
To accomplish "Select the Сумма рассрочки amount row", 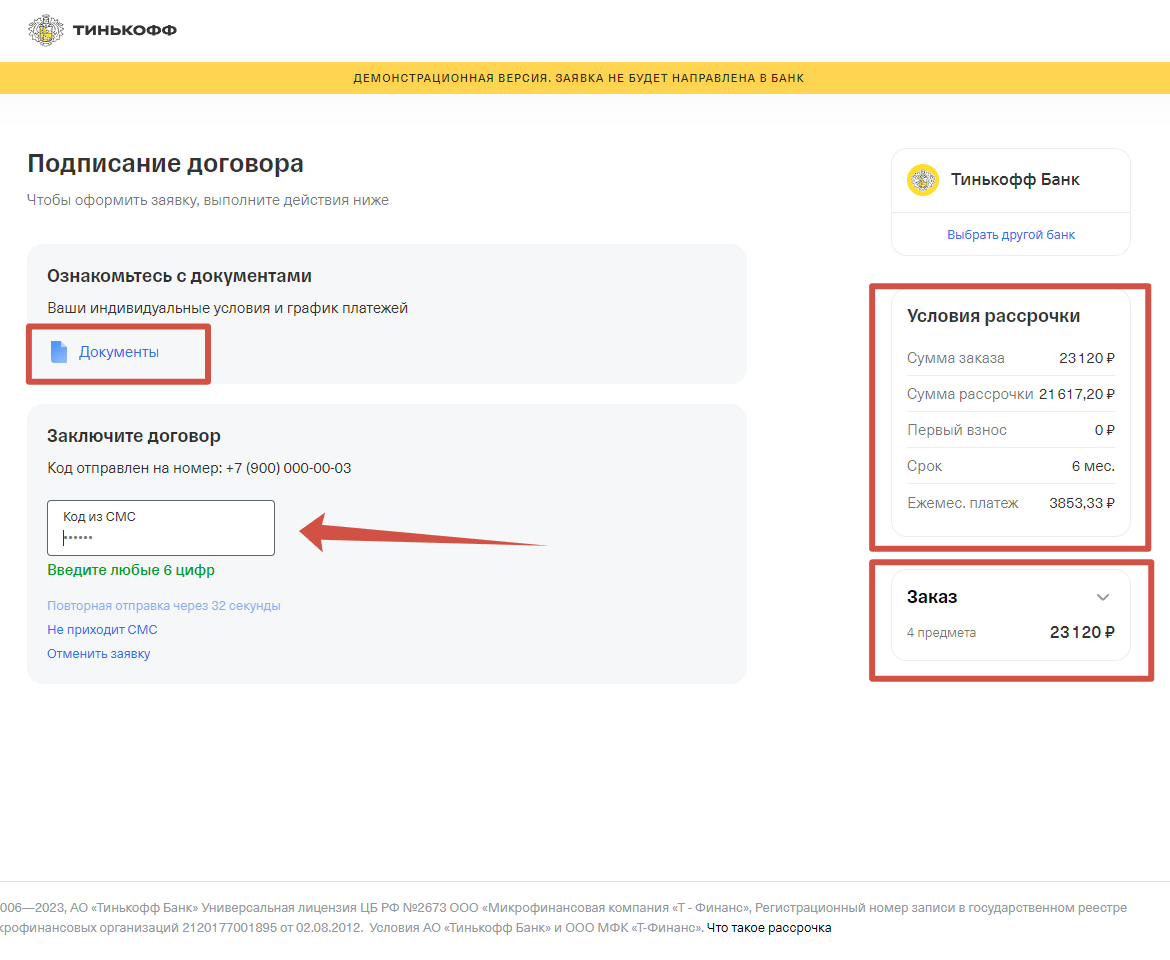I will coord(1010,394).
